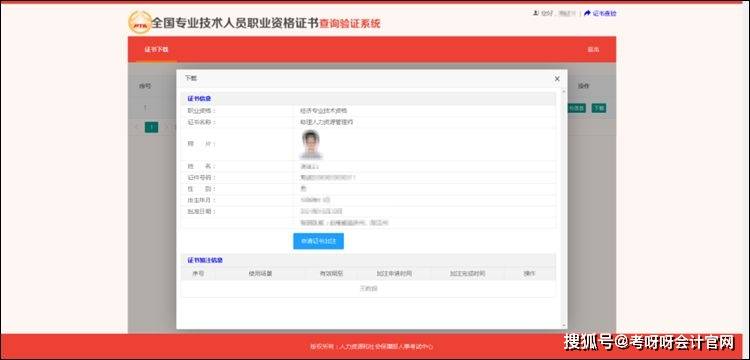Click the 证书信息 section heading
The width and height of the screenshot is (750, 360).
[x=199, y=99]
